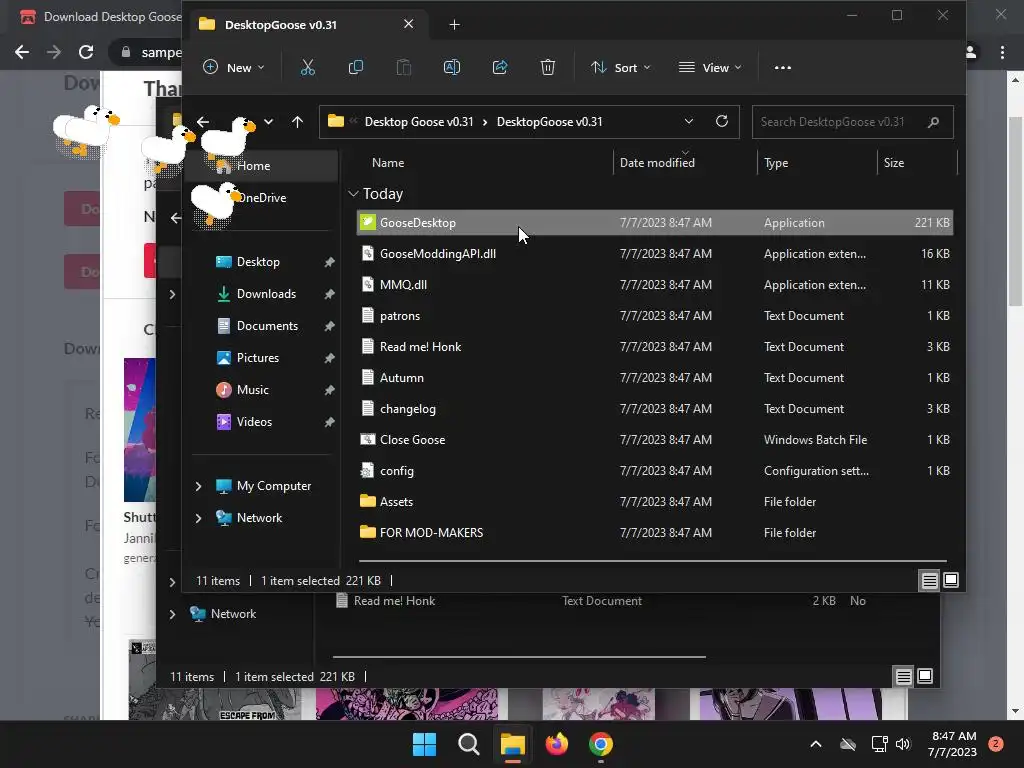
Task: Expand Network node in front window
Action: (199, 518)
